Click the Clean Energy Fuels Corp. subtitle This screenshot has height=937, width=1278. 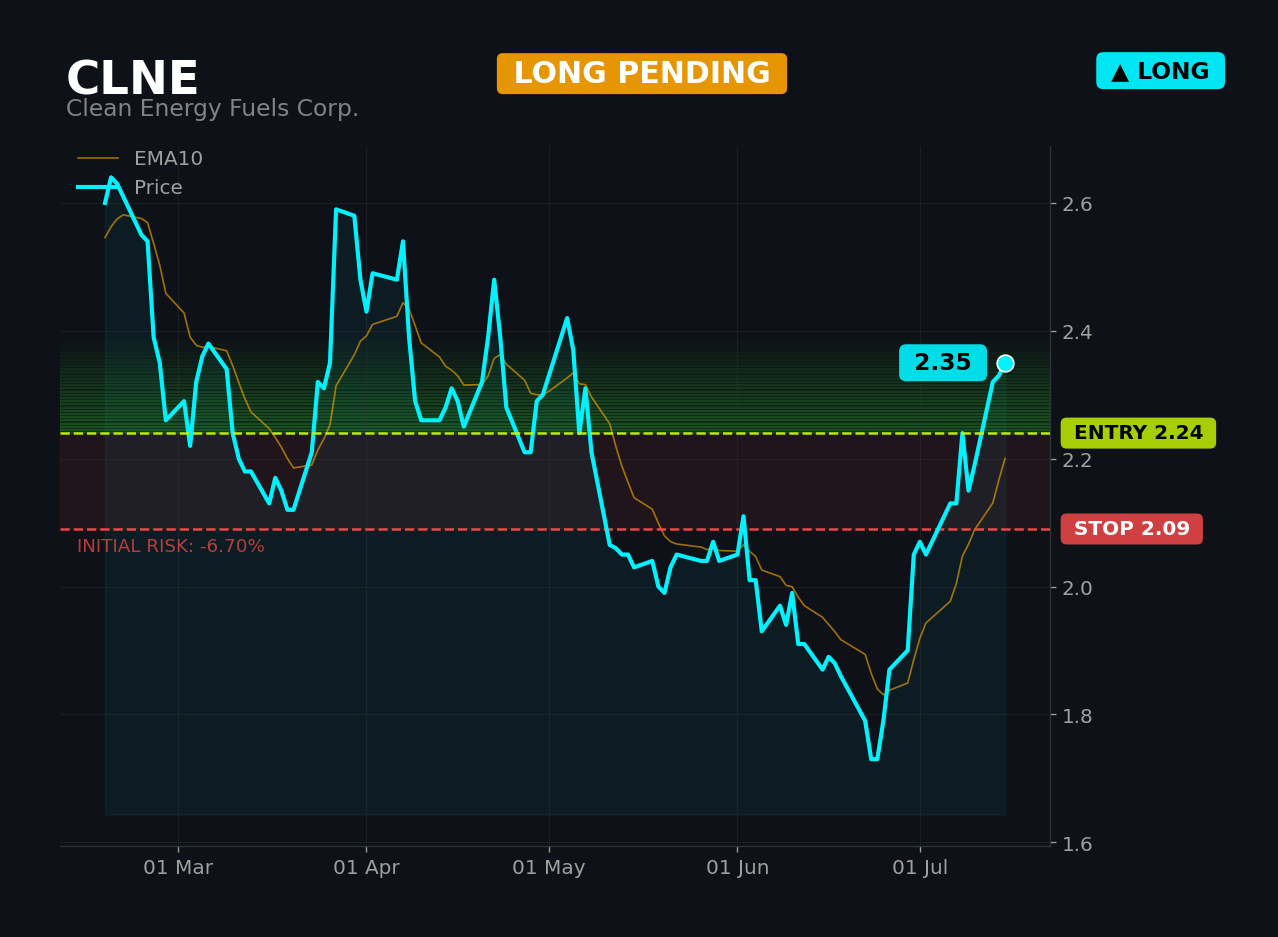point(212,109)
